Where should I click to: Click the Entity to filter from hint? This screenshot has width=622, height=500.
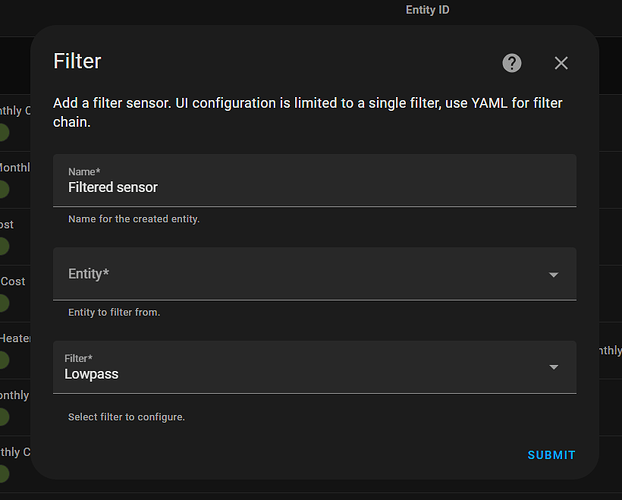click(114, 312)
